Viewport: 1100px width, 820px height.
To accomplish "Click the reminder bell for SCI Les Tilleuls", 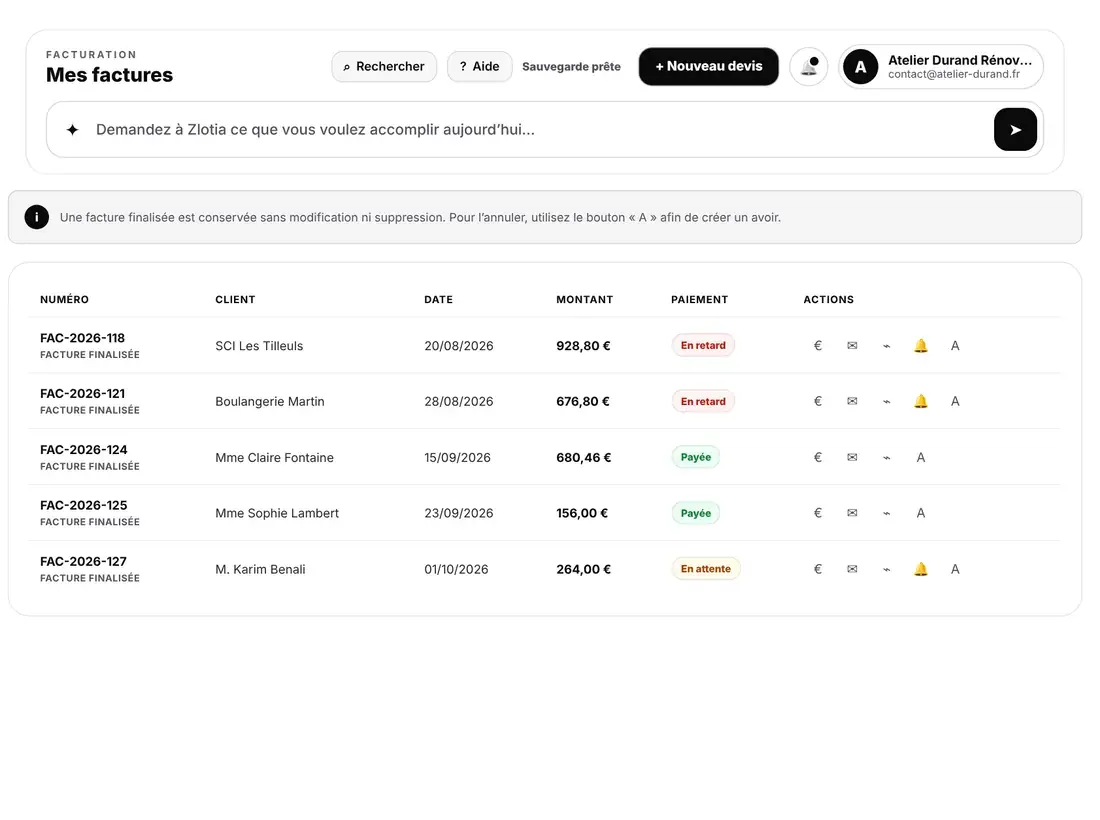I will (920, 345).
